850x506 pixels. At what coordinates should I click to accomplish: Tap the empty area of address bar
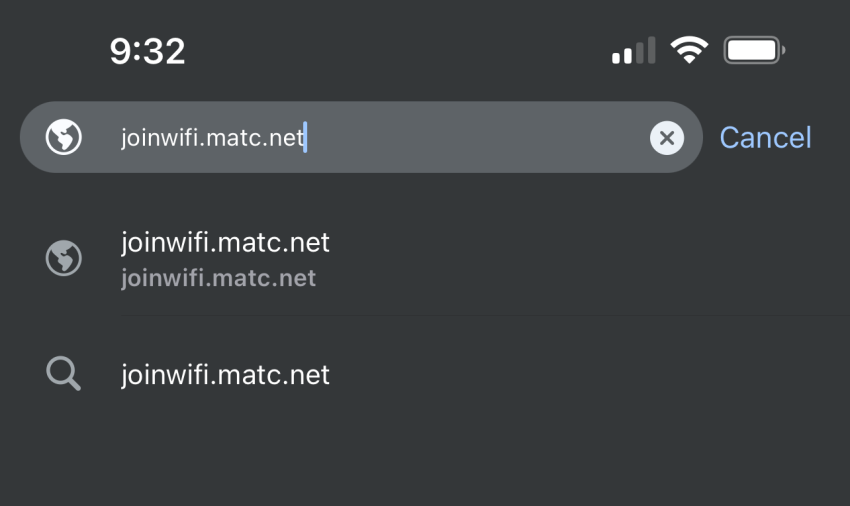(477, 137)
